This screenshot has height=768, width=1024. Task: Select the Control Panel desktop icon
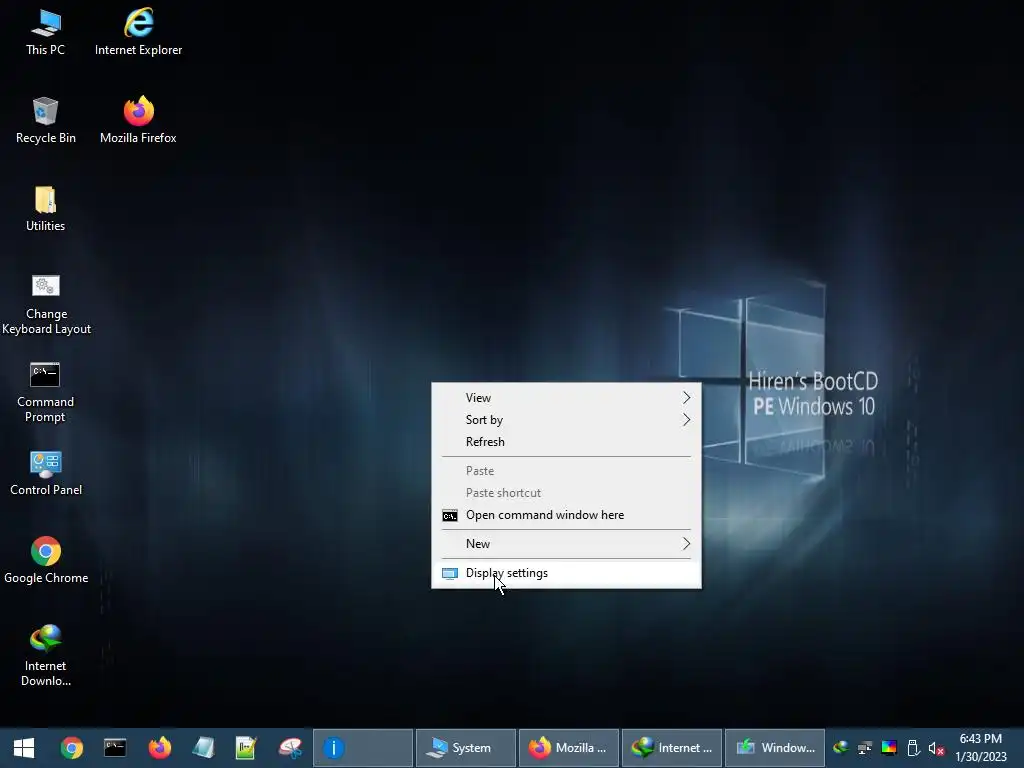tap(46, 473)
